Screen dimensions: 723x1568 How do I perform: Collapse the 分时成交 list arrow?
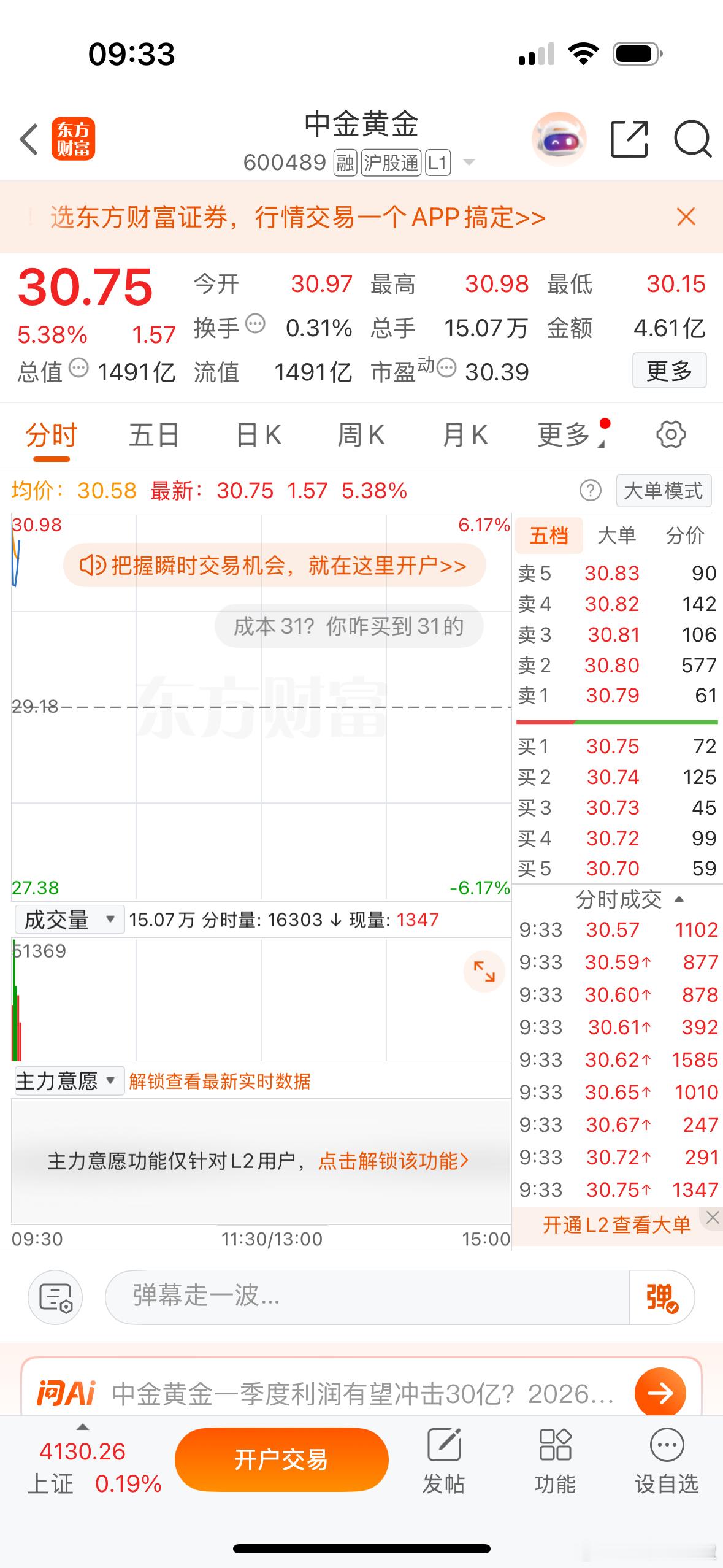point(679,899)
